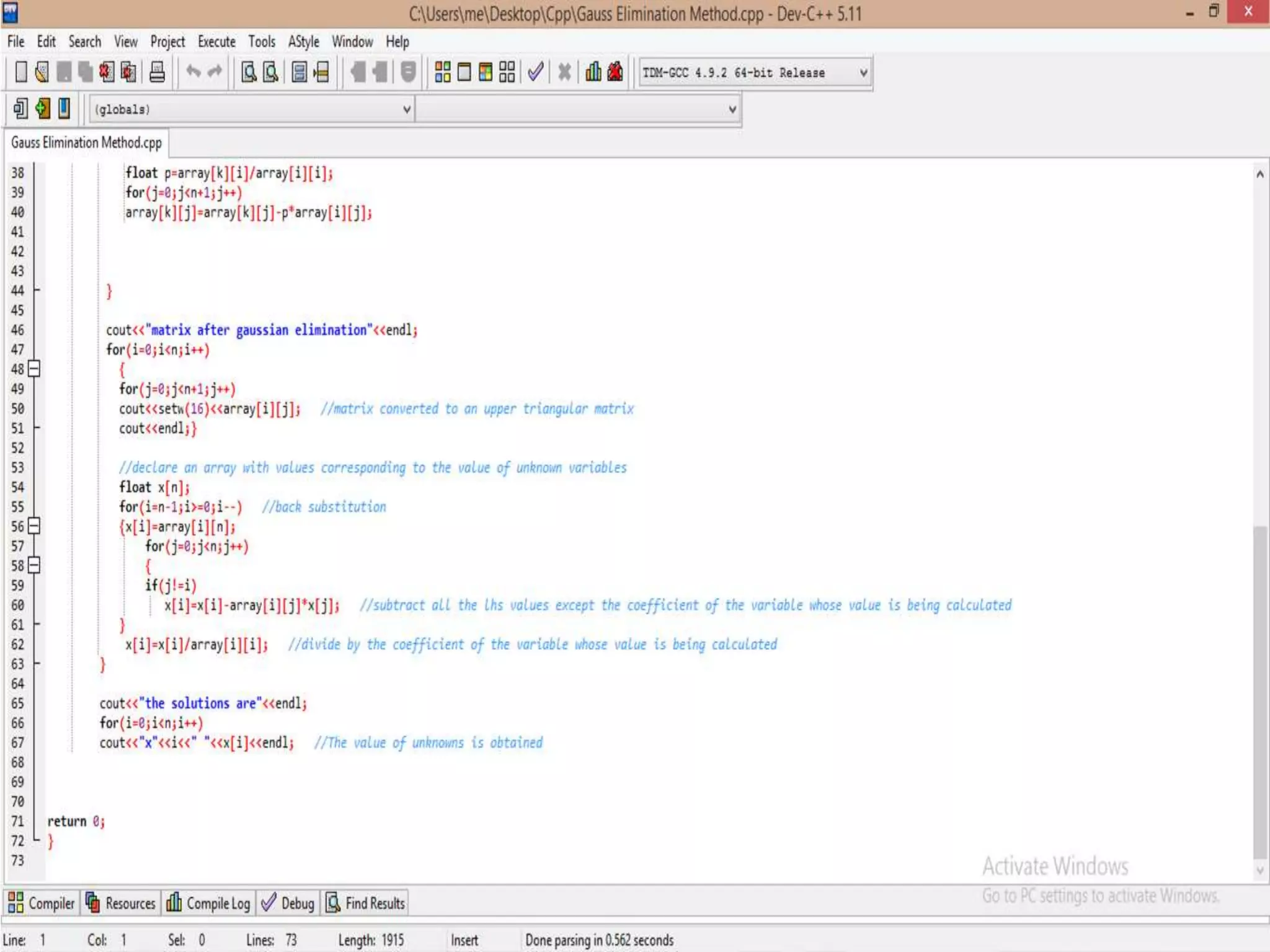Open the Profile analysis chart icon
This screenshot has height=952, width=1270.
(593, 73)
